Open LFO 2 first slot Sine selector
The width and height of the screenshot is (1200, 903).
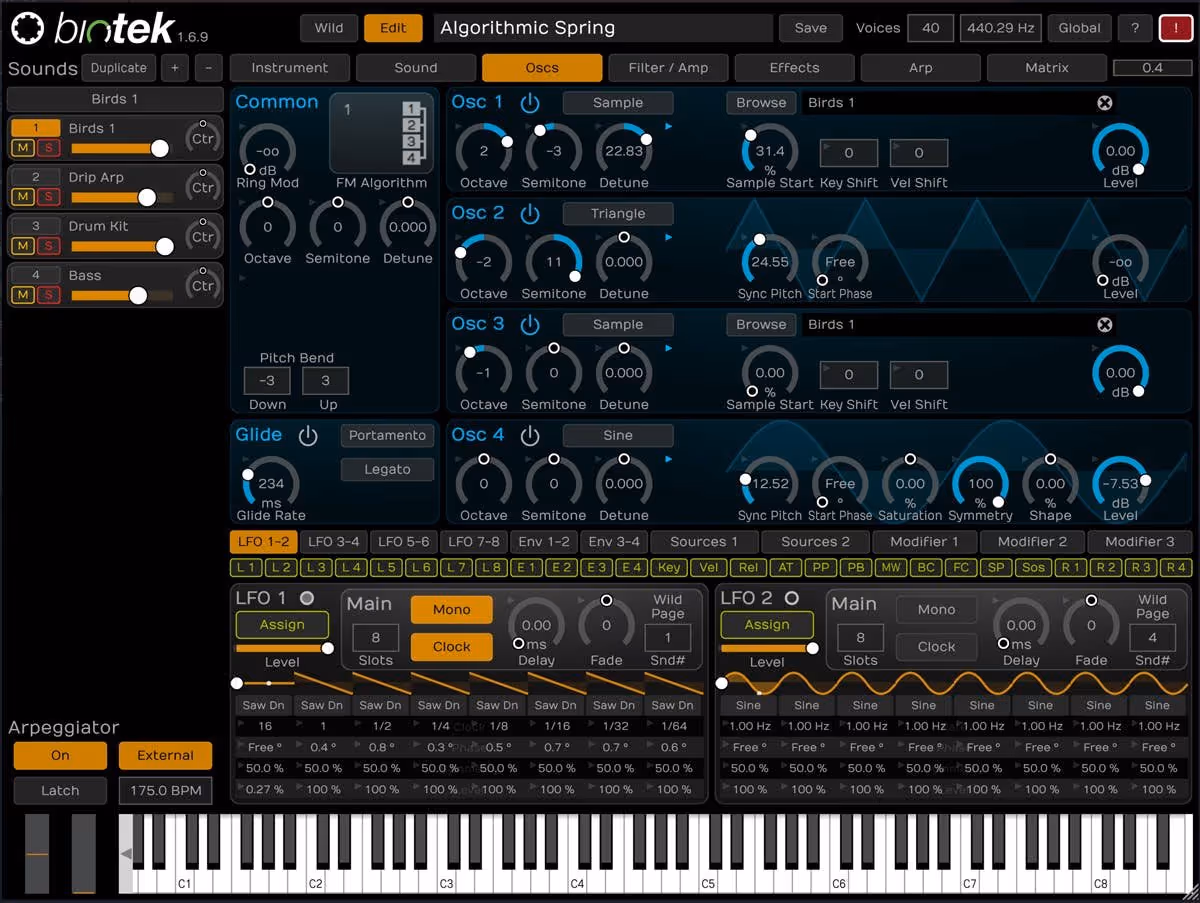click(x=748, y=705)
